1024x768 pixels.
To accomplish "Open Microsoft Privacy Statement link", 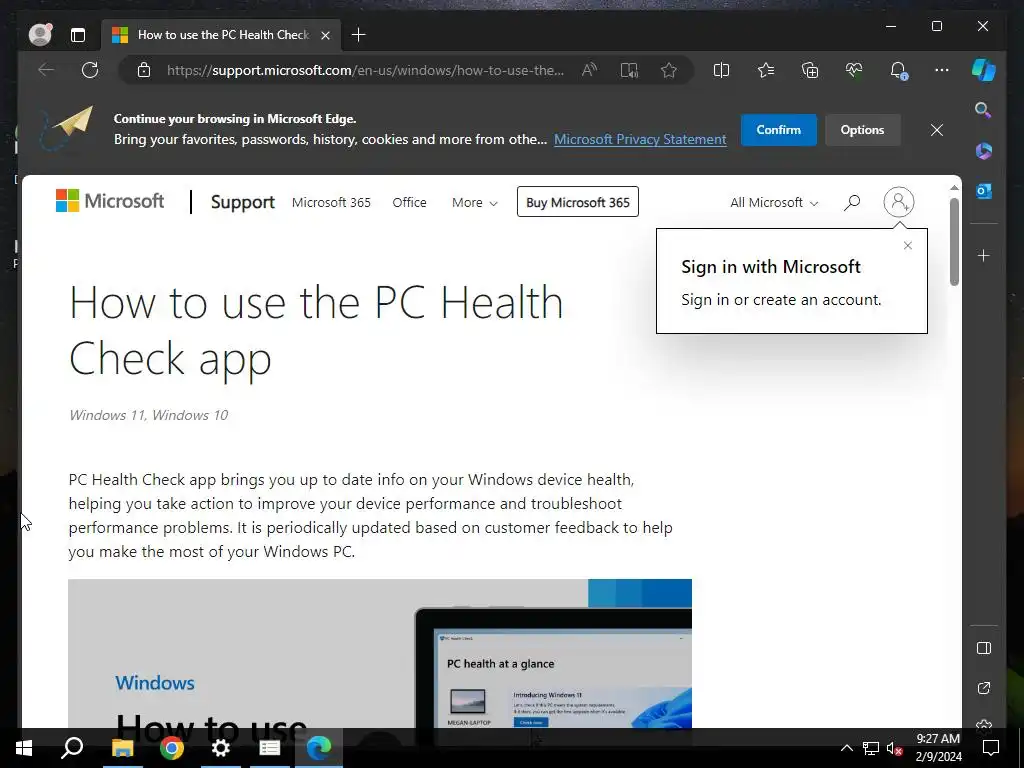I will pyautogui.click(x=640, y=139).
